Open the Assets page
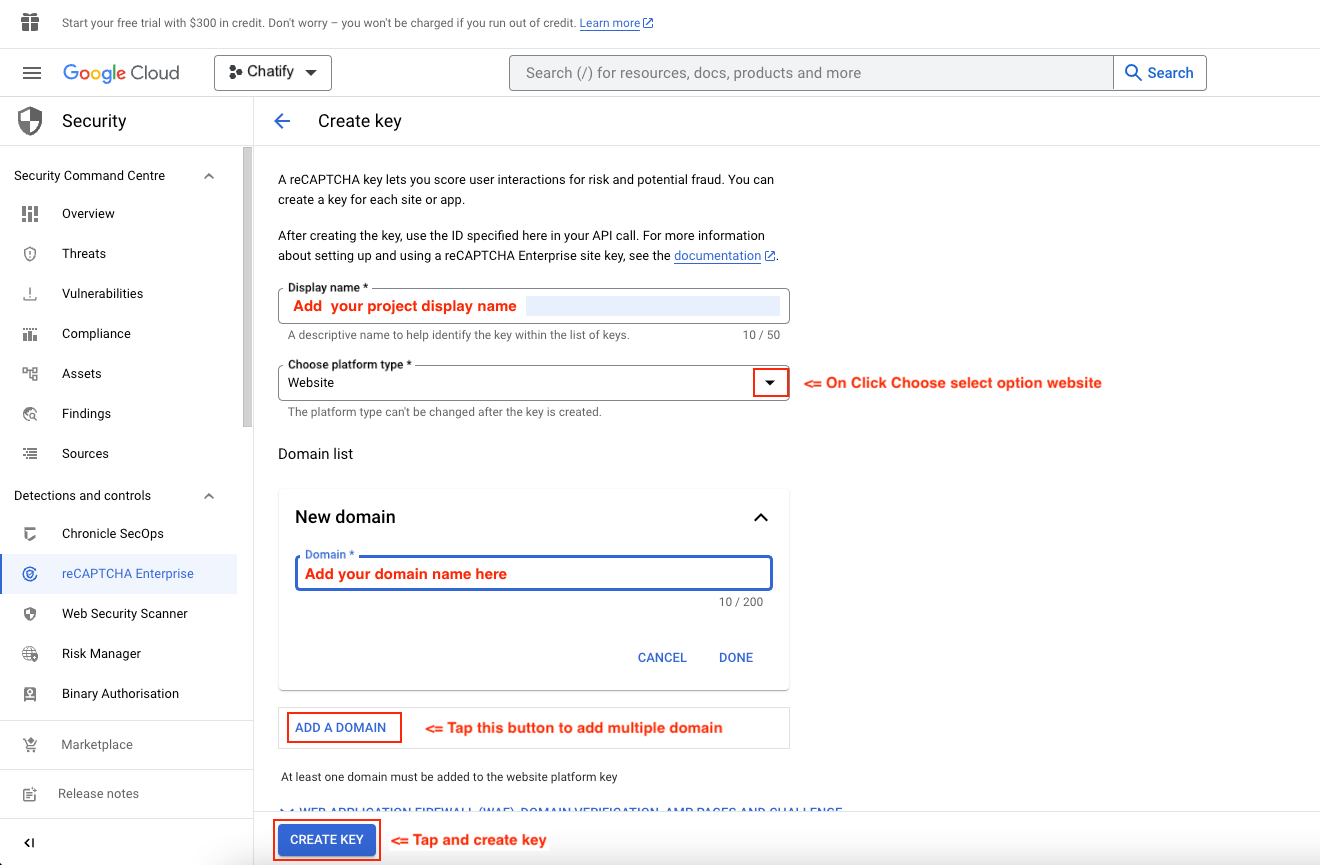1320x865 pixels. [80, 373]
